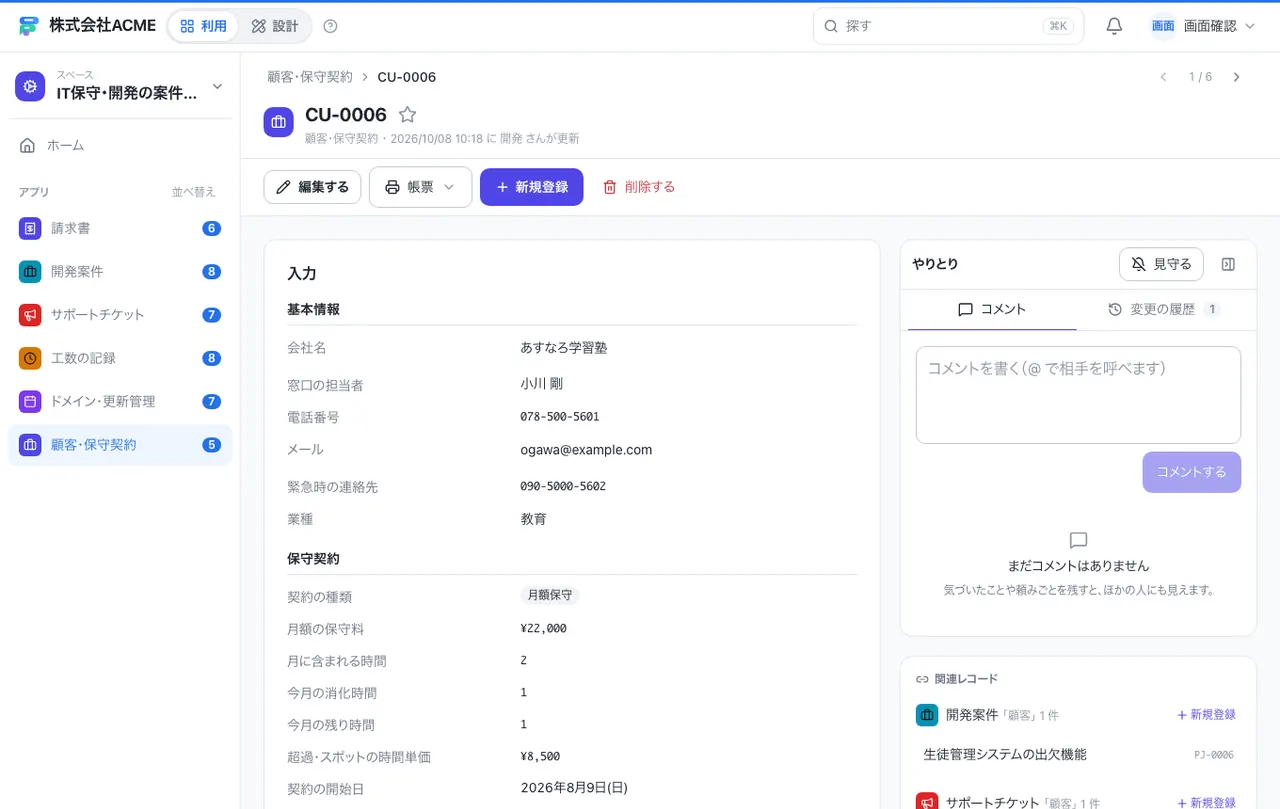
Task: Focus the comment text area
Action: (x=1078, y=395)
